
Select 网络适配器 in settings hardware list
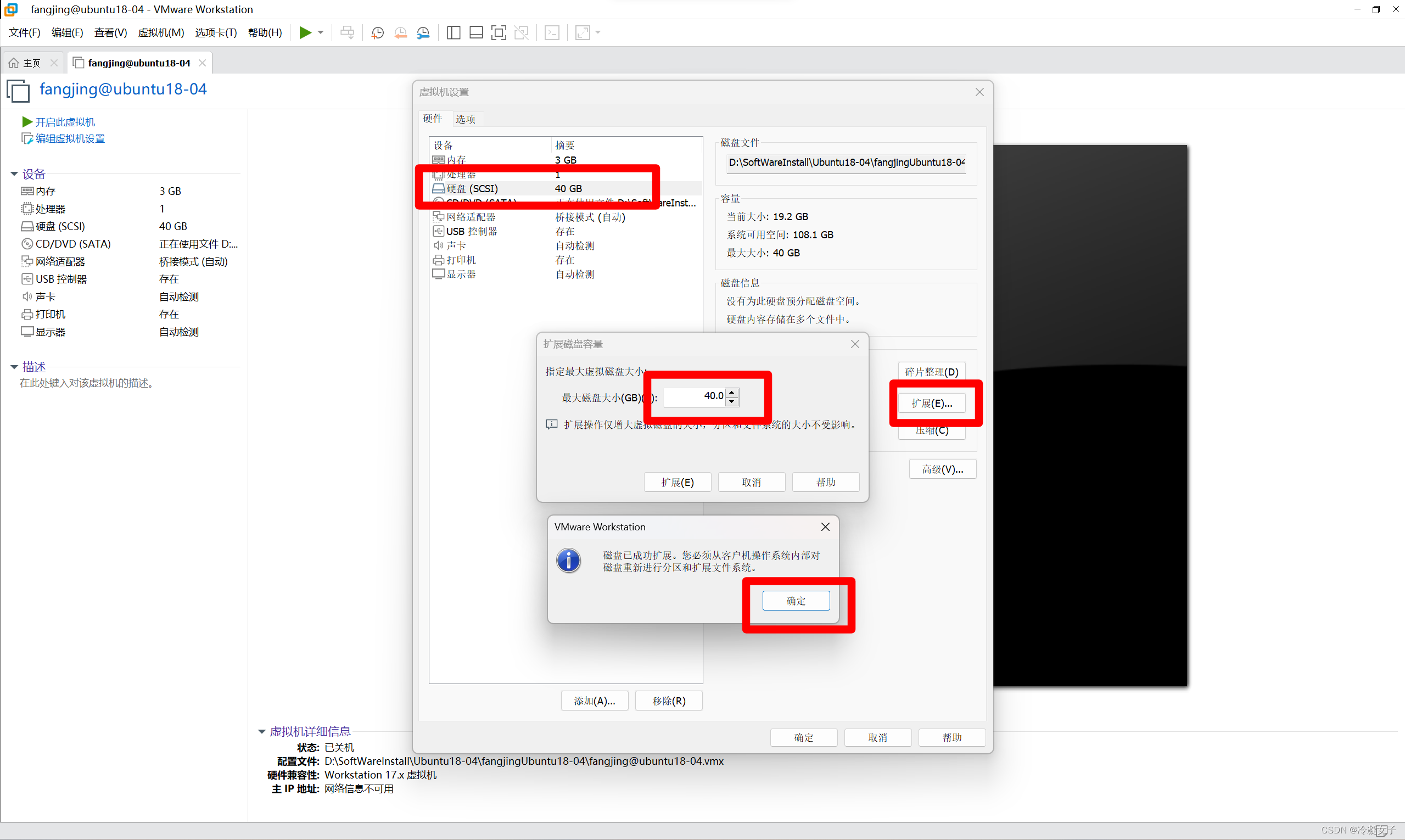pyautogui.click(x=566, y=217)
